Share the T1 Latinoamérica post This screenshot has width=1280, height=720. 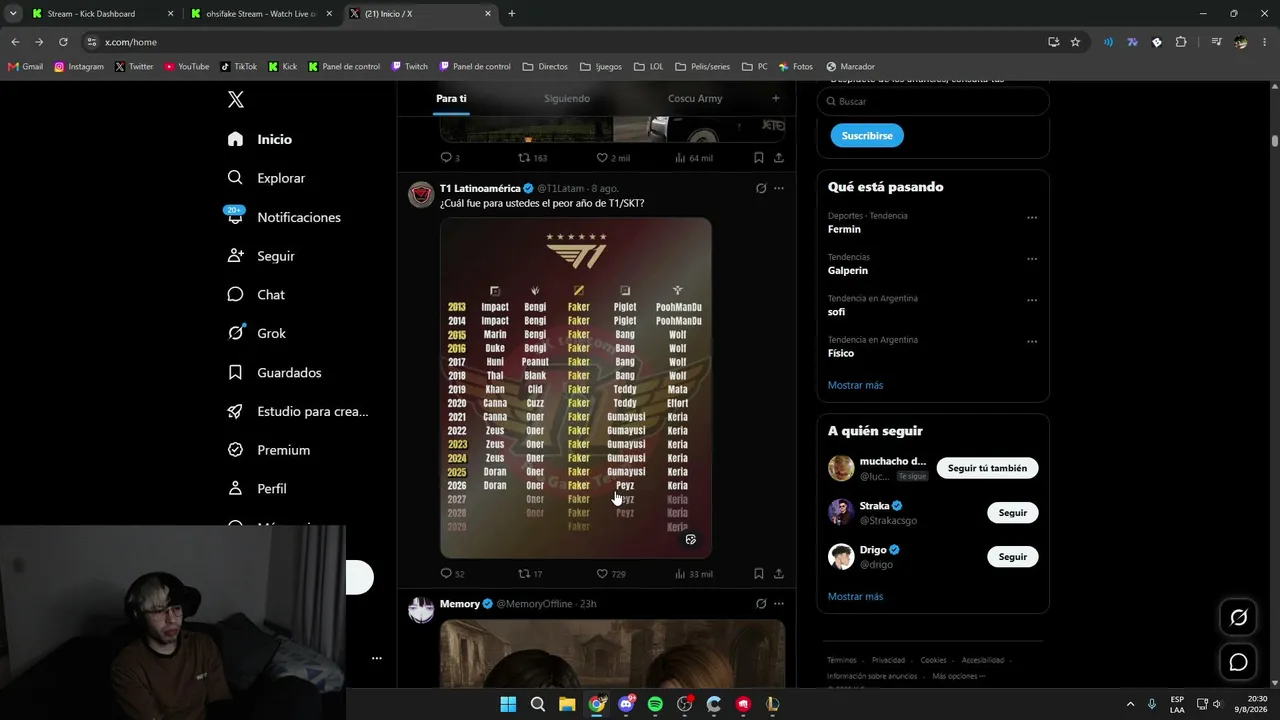click(x=779, y=574)
